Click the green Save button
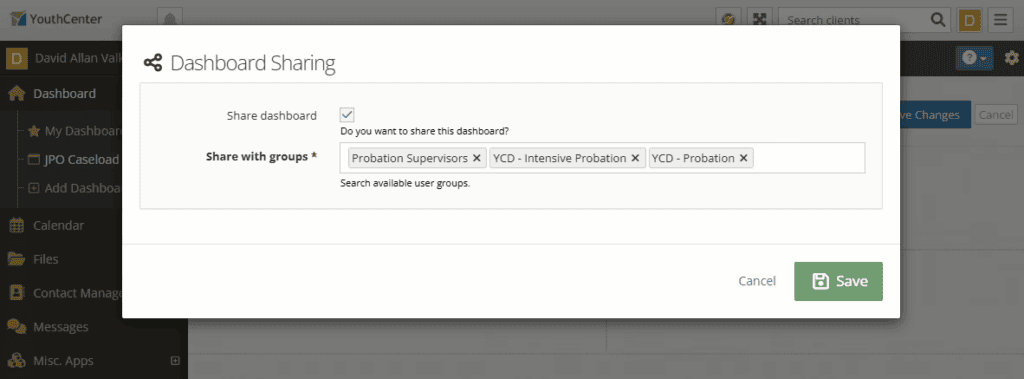1024x379 pixels. 839,282
